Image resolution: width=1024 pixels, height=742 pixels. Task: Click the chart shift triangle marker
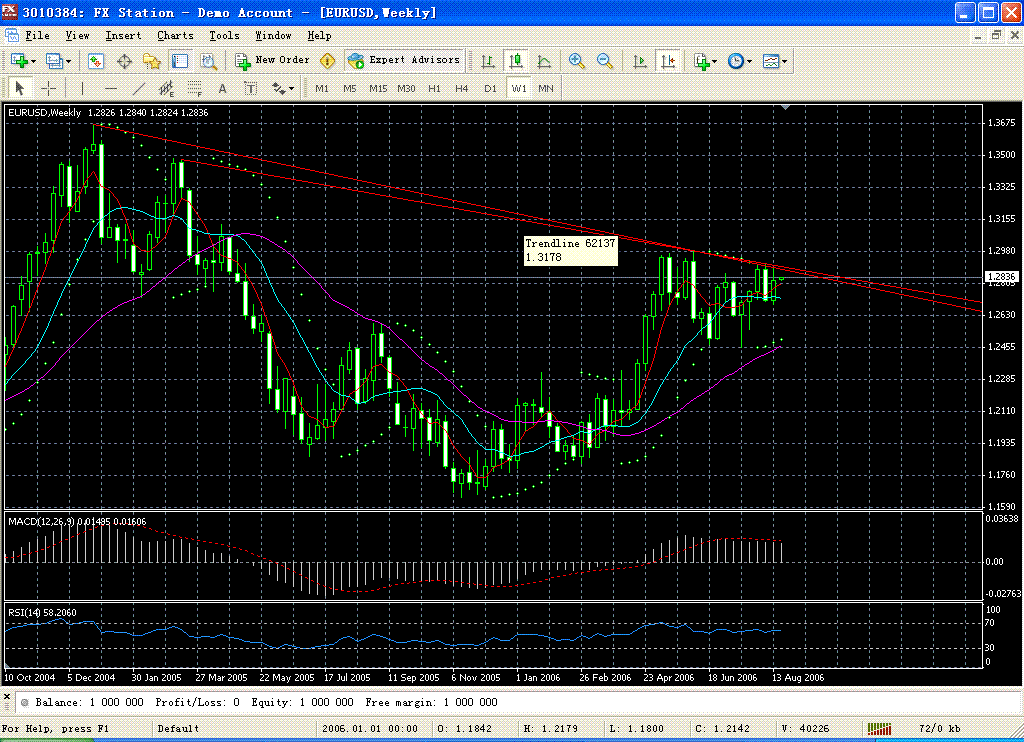point(786,106)
